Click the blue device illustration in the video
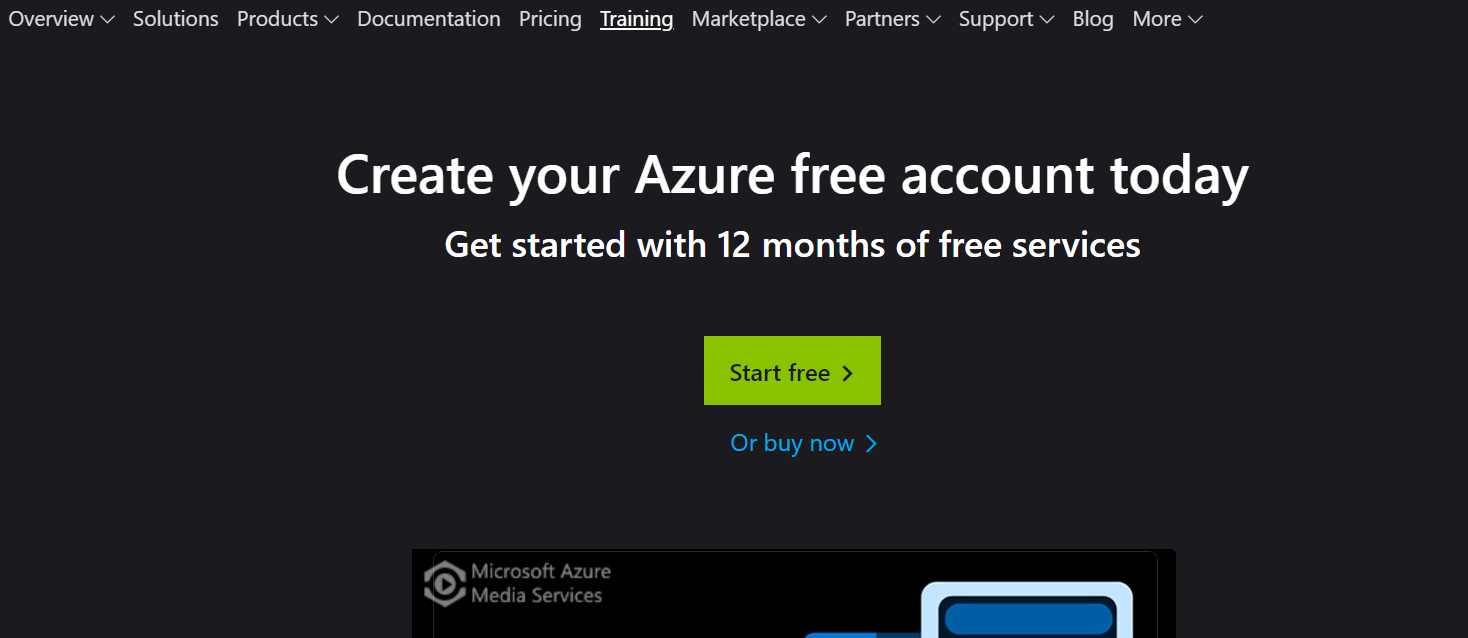 (1026, 610)
